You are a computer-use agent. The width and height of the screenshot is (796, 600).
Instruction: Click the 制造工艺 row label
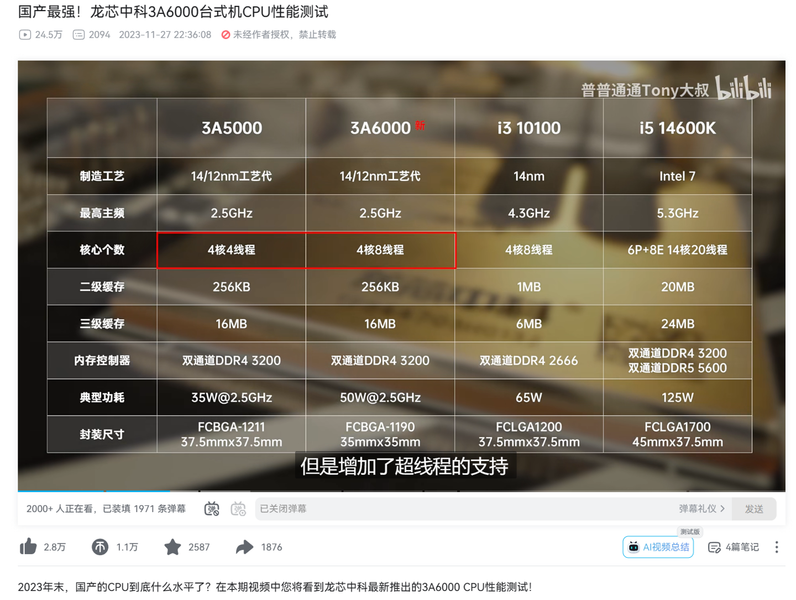point(102,176)
